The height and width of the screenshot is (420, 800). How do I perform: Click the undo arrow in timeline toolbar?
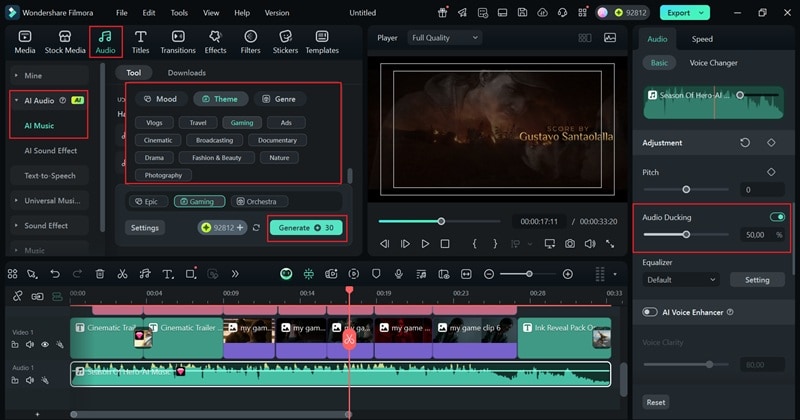tap(55, 274)
